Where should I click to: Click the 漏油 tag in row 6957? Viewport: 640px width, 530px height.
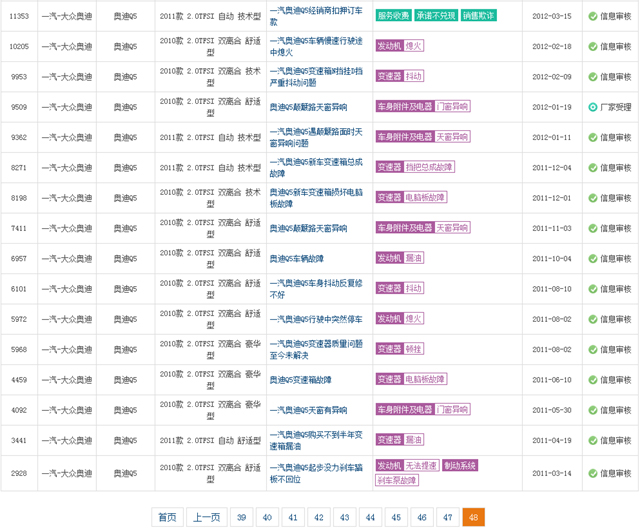[413, 258]
